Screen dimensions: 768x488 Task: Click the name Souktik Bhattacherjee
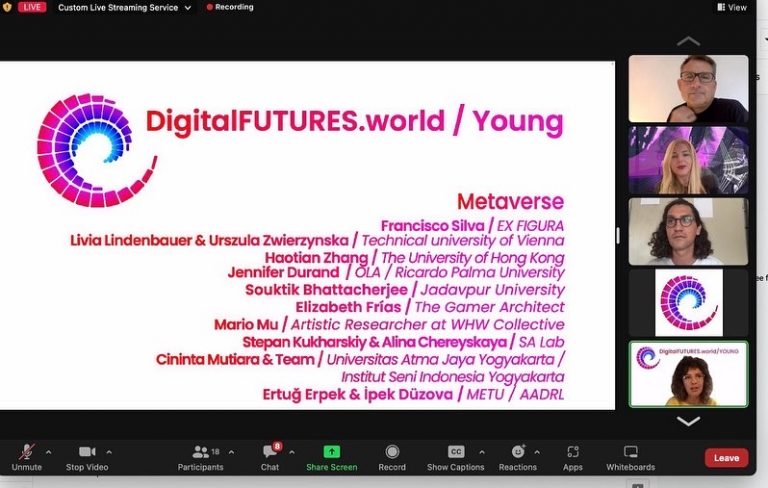(x=326, y=290)
